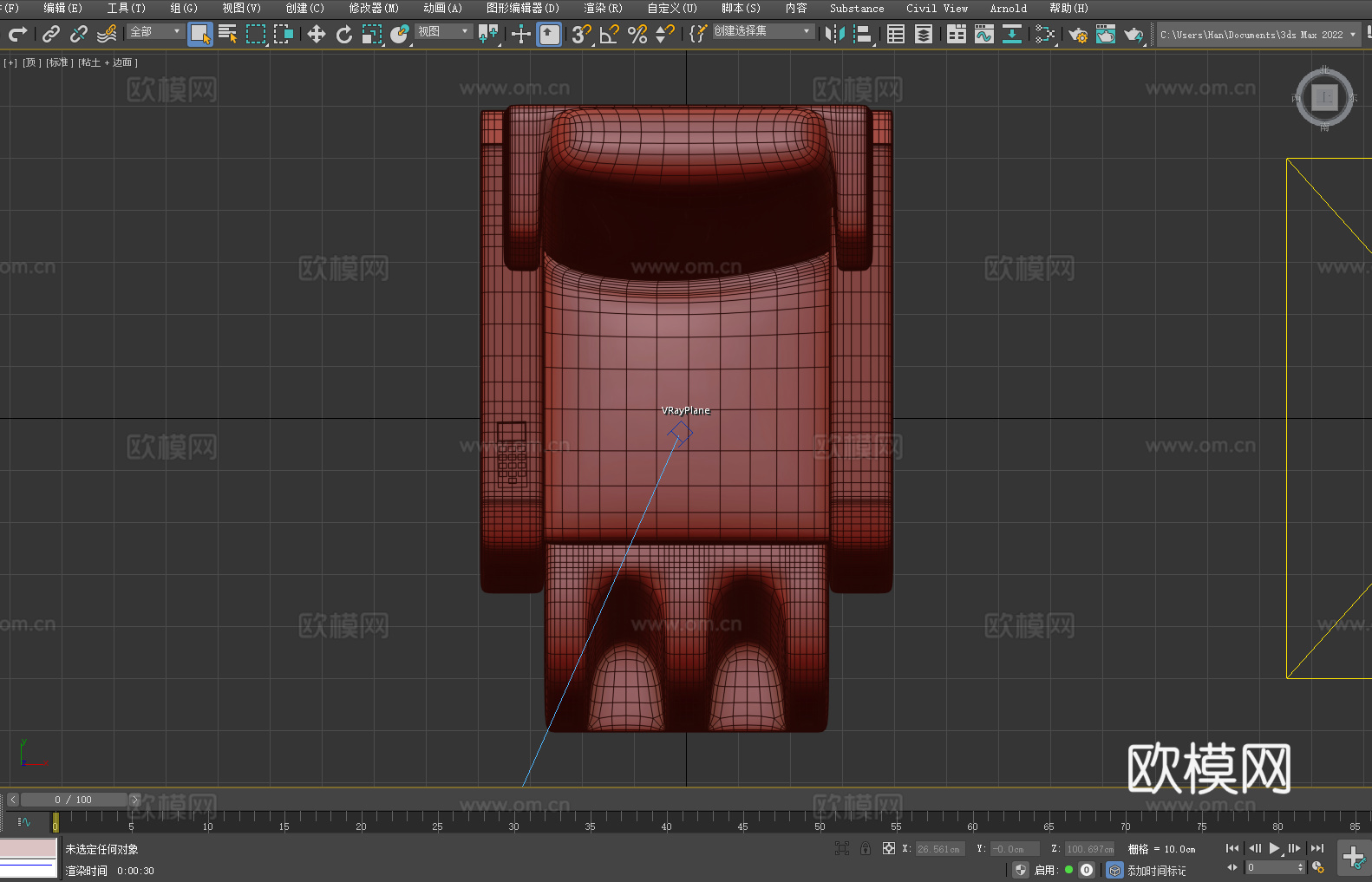This screenshot has height=882, width=1372.
Task: Click the 0 / 100 time slider
Action: [x=73, y=800]
